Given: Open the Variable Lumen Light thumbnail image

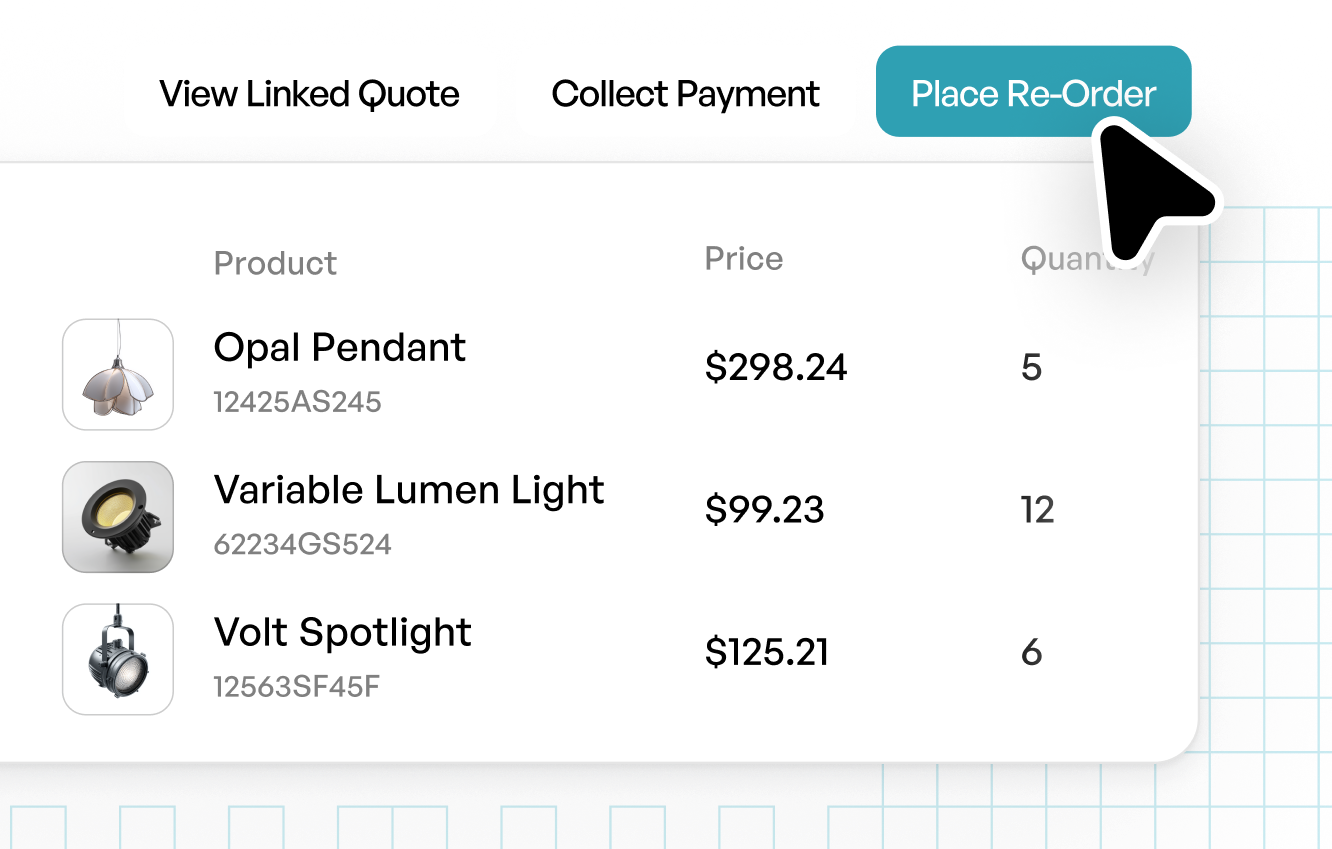Looking at the screenshot, I should pos(118,516).
